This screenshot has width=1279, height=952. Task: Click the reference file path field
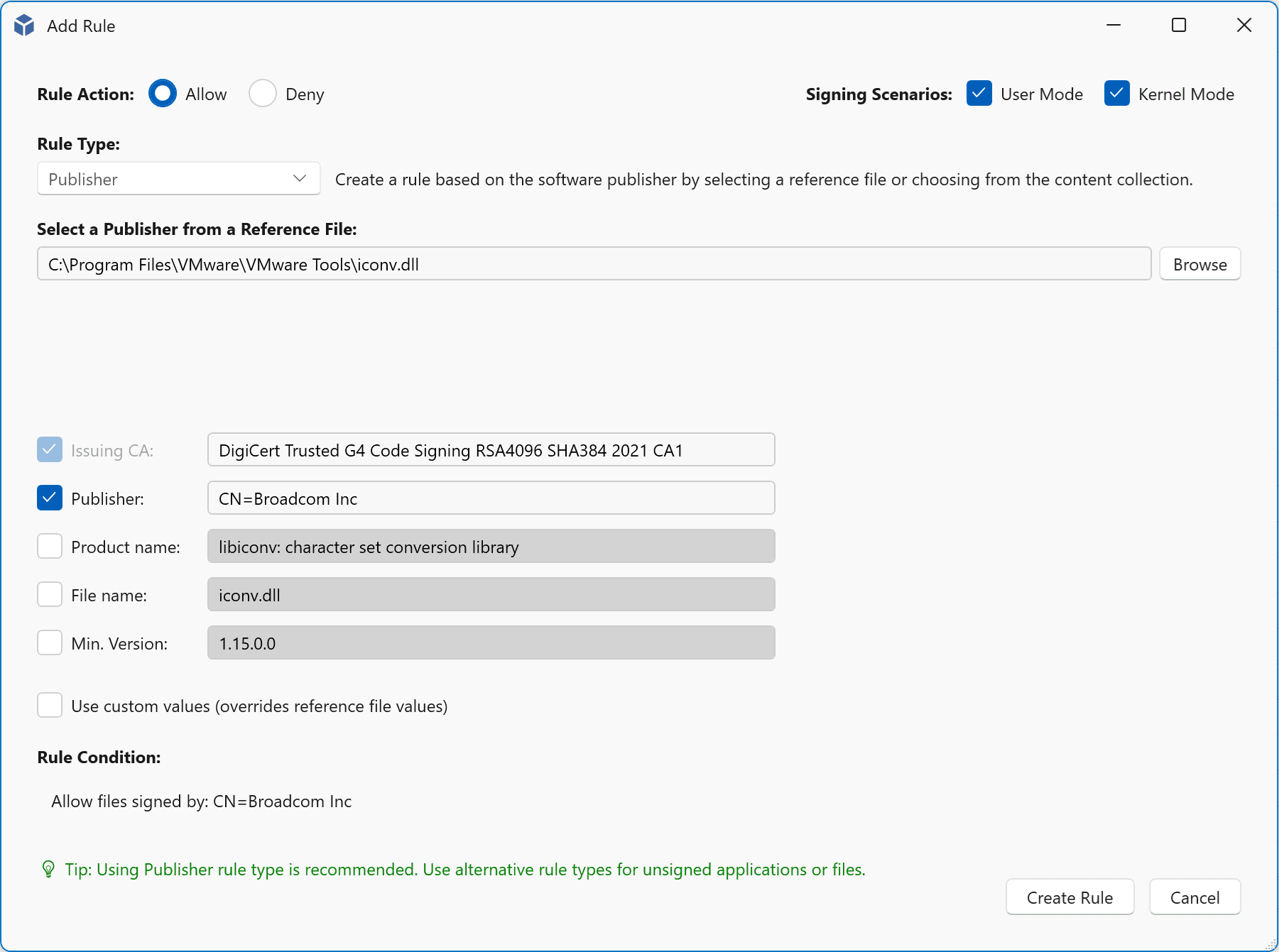coord(593,264)
